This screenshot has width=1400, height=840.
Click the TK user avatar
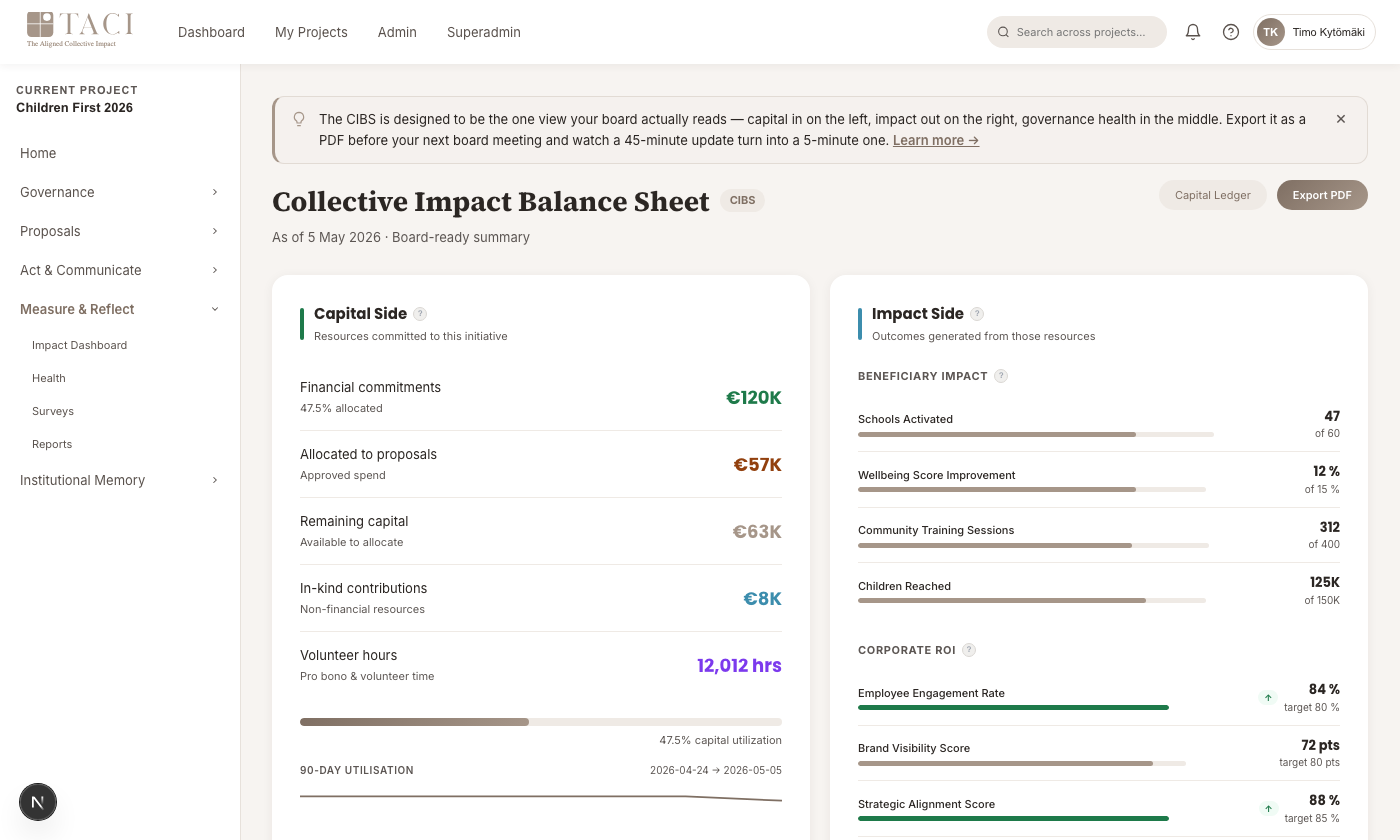1271,32
